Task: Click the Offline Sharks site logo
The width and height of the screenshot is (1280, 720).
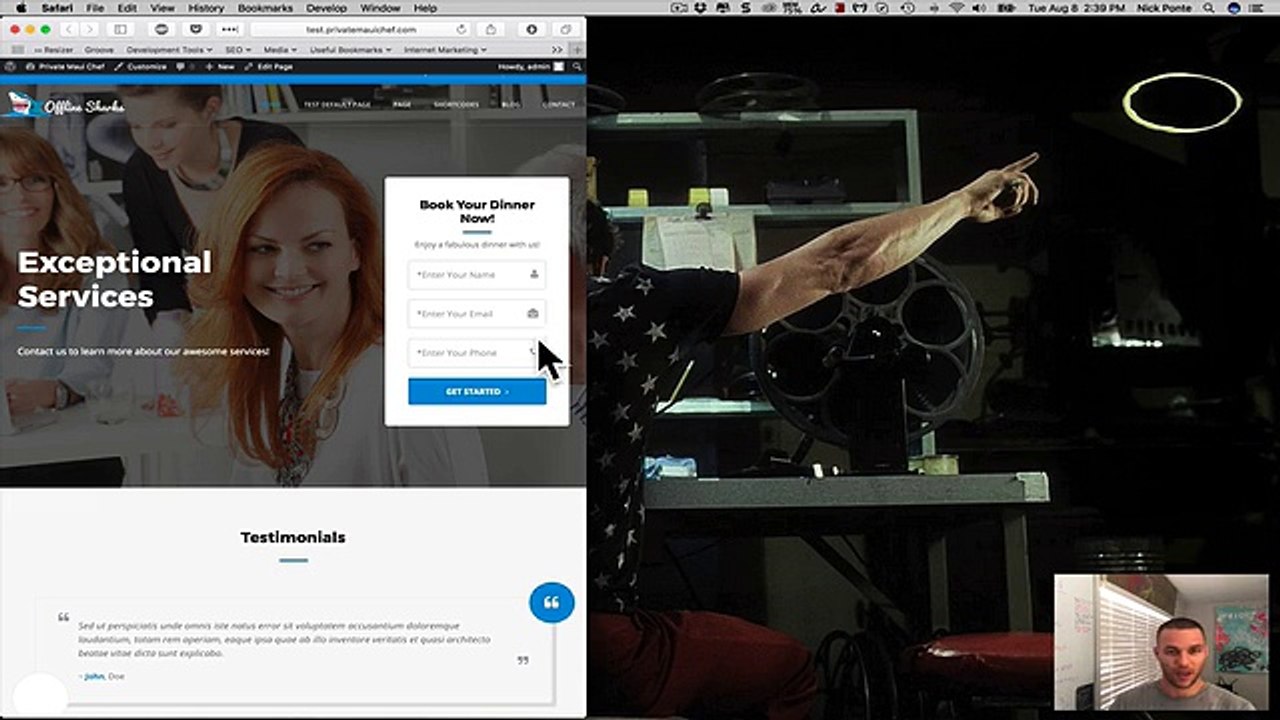Action: tap(64, 104)
